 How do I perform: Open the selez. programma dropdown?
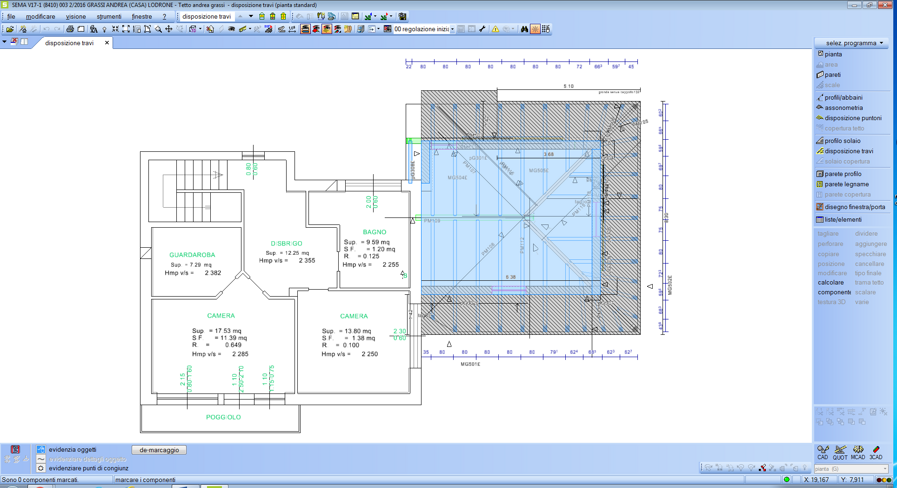click(852, 43)
